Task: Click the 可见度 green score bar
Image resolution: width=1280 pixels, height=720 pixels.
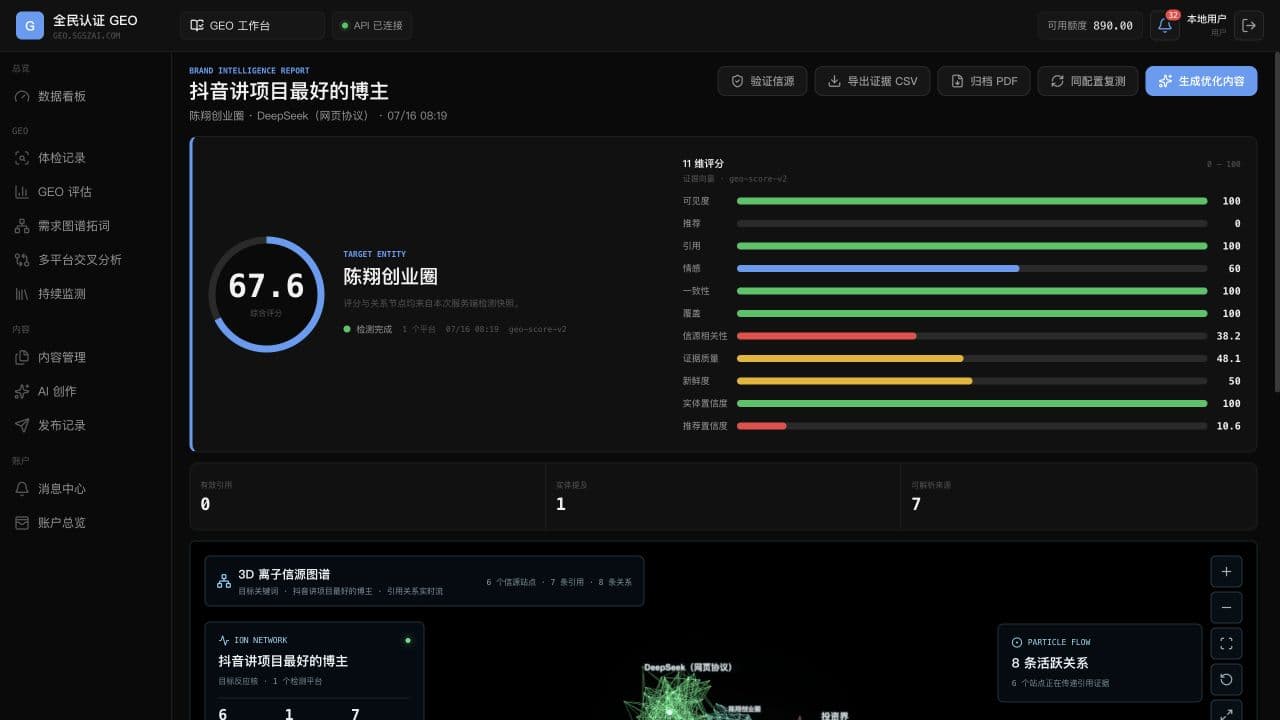Action: (972, 201)
